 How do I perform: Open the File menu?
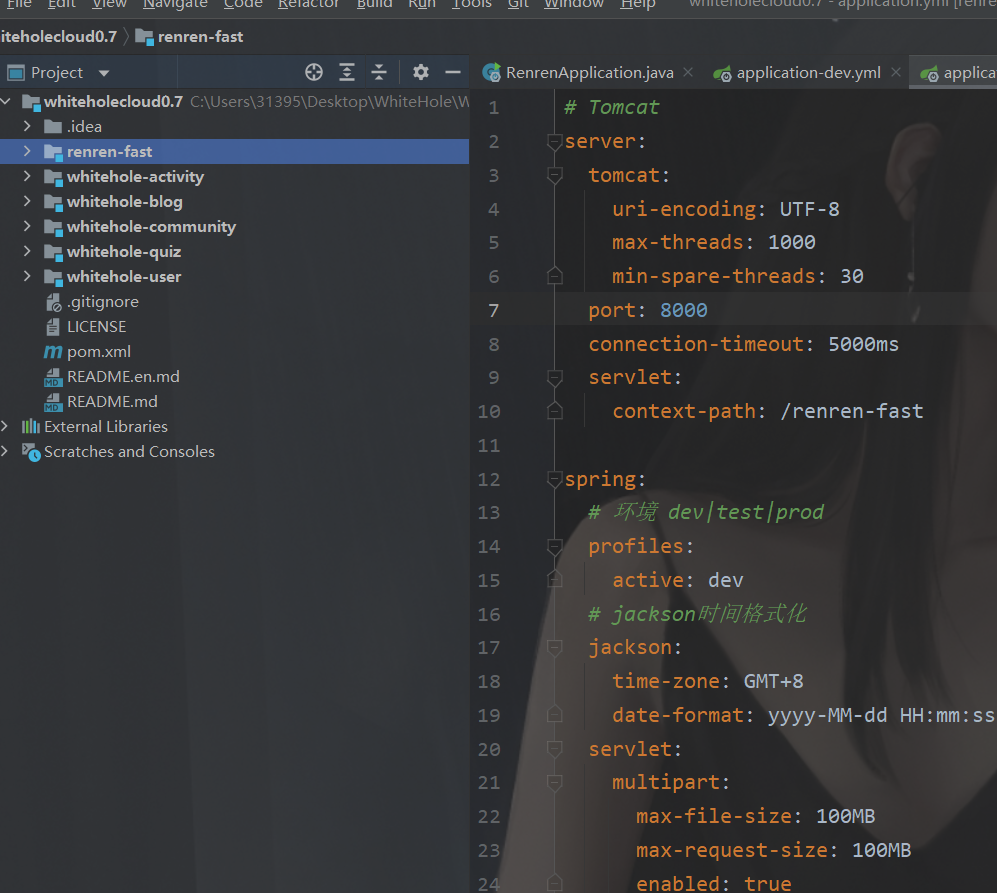pos(19,4)
